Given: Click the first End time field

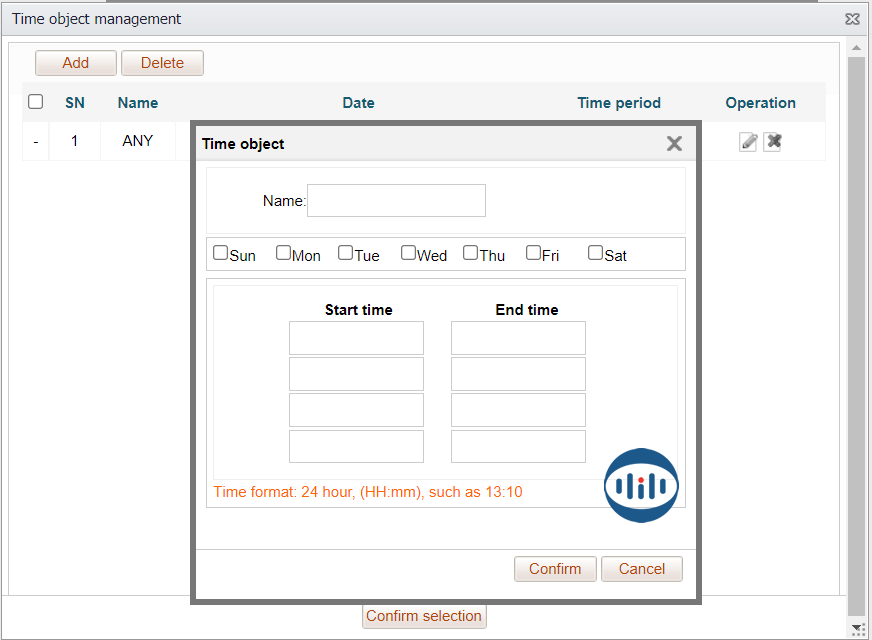Looking at the screenshot, I should [518, 338].
